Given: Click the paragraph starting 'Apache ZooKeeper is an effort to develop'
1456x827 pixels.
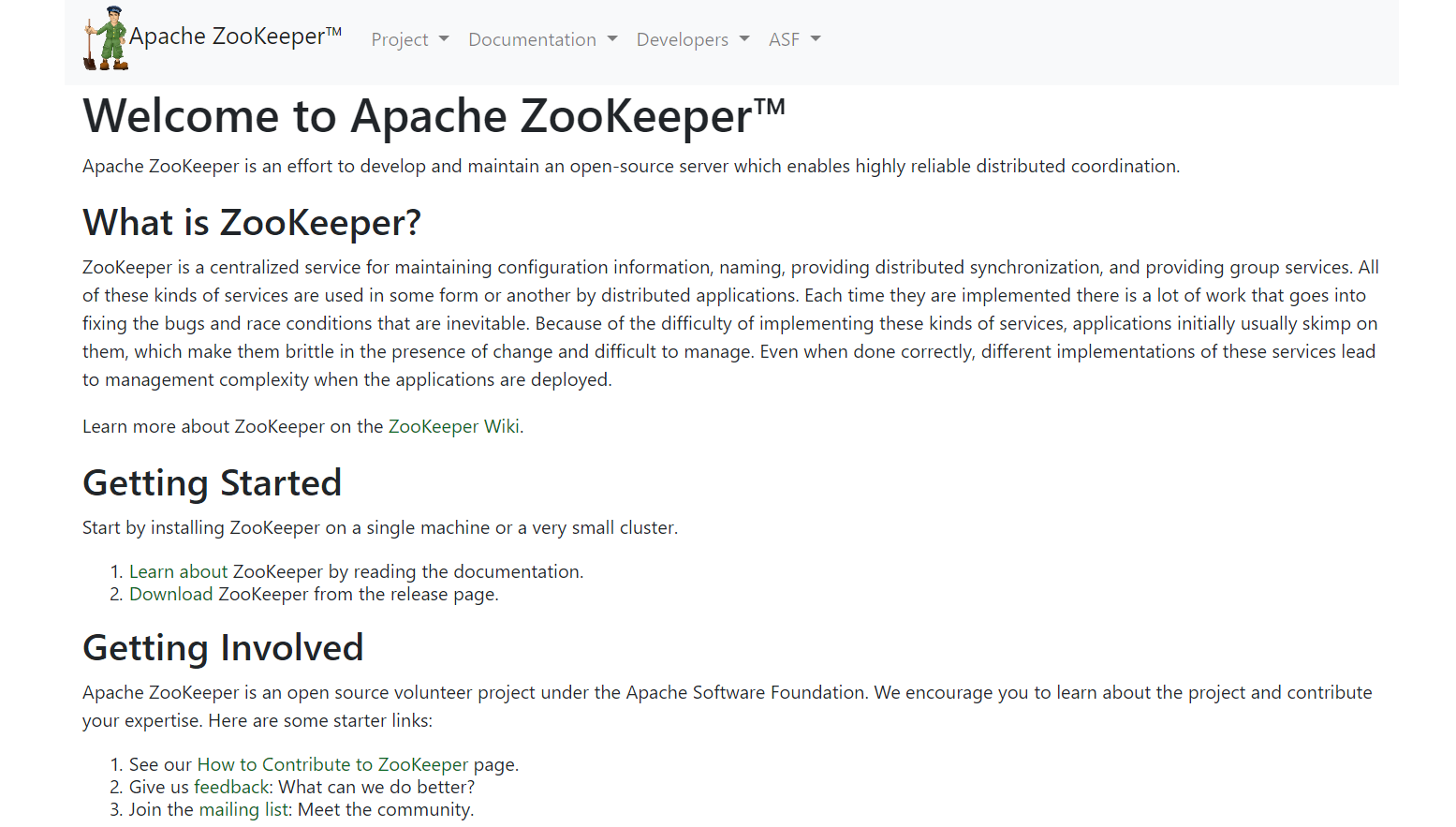Looking at the screenshot, I should 631,166.
